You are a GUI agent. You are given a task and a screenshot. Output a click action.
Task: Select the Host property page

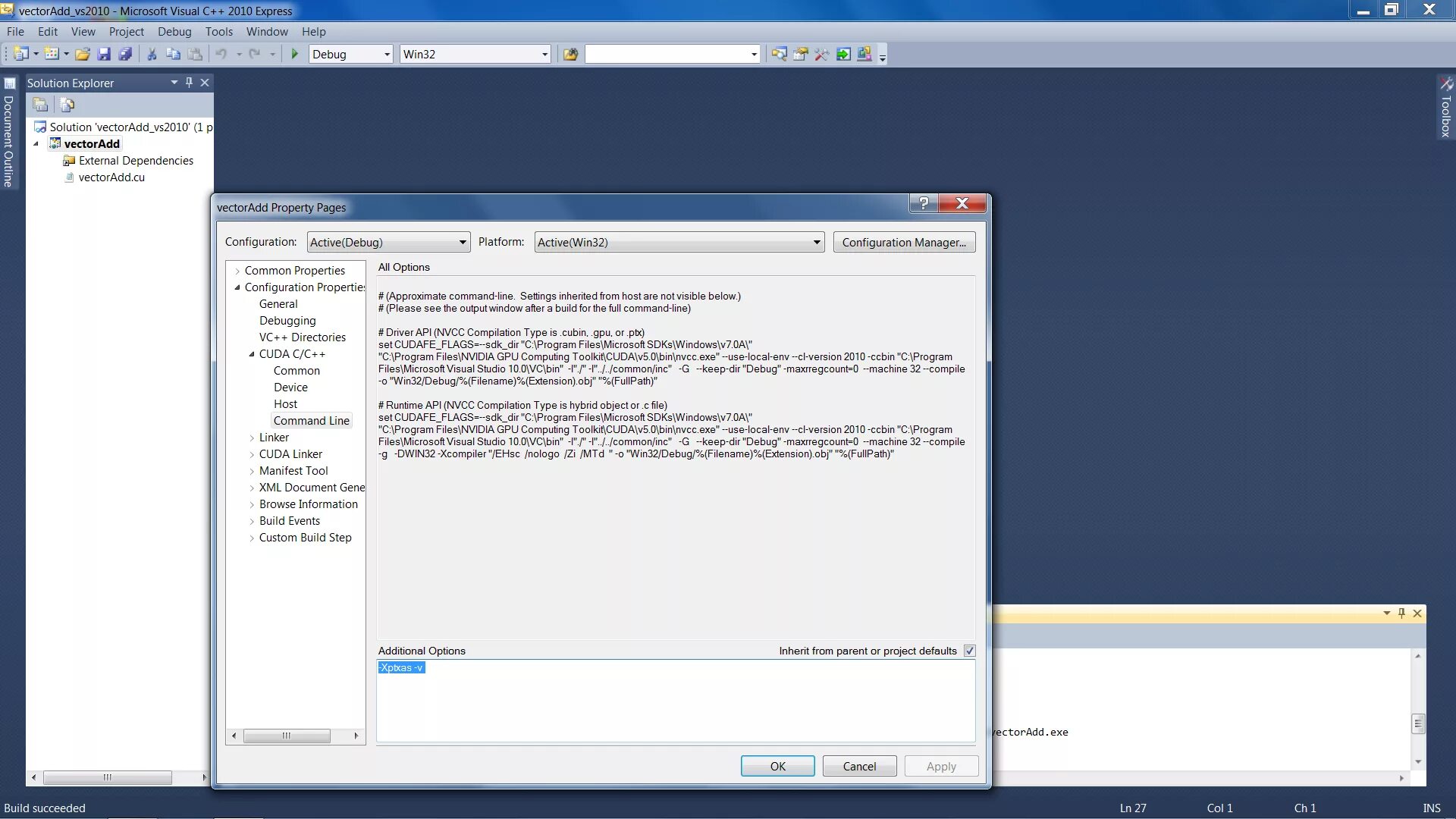click(285, 404)
